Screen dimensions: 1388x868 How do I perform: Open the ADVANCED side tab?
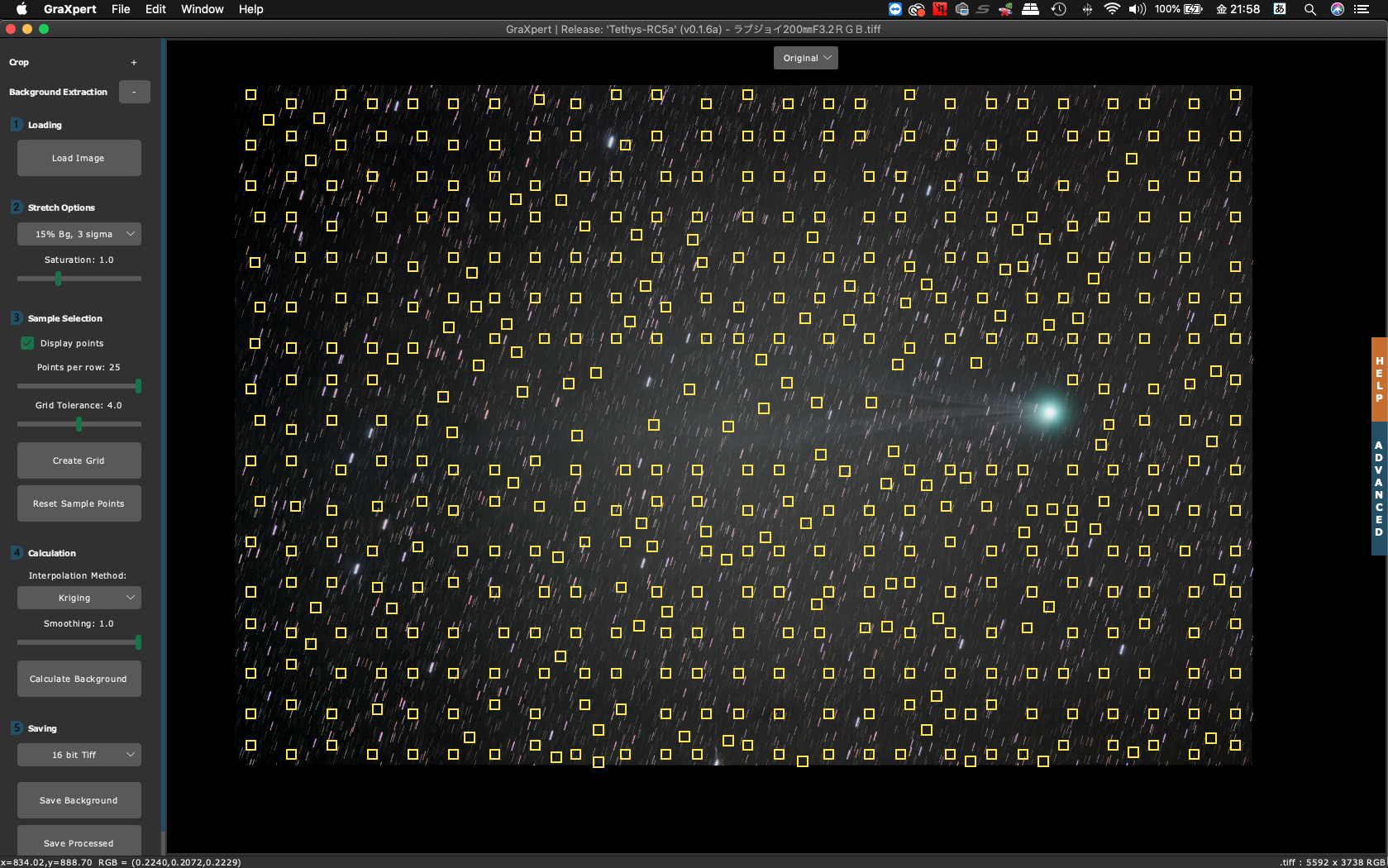[1379, 489]
